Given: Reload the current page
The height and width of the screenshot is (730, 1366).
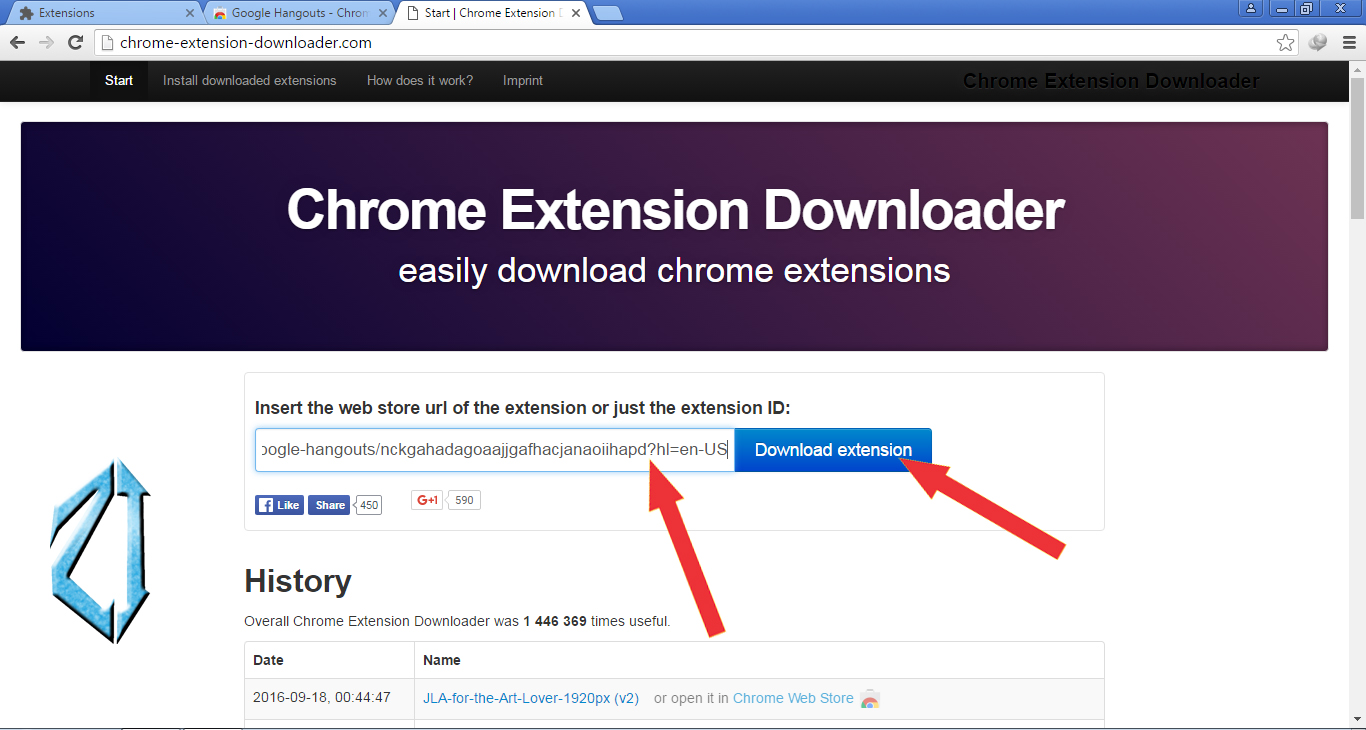Looking at the screenshot, I should point(75,42).
